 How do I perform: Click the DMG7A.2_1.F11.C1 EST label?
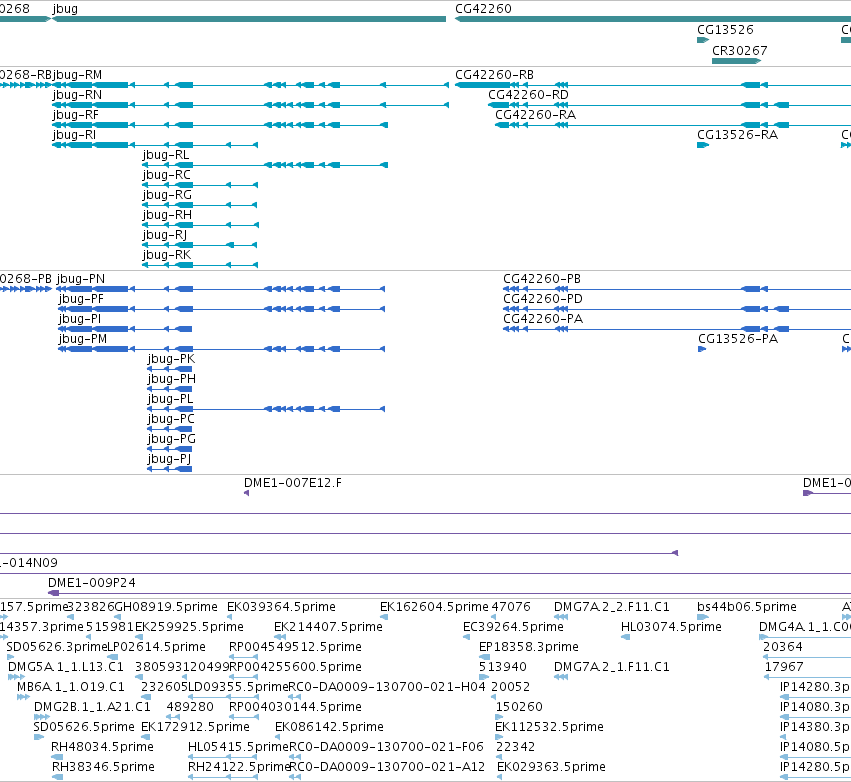click(x=612, y=667)
